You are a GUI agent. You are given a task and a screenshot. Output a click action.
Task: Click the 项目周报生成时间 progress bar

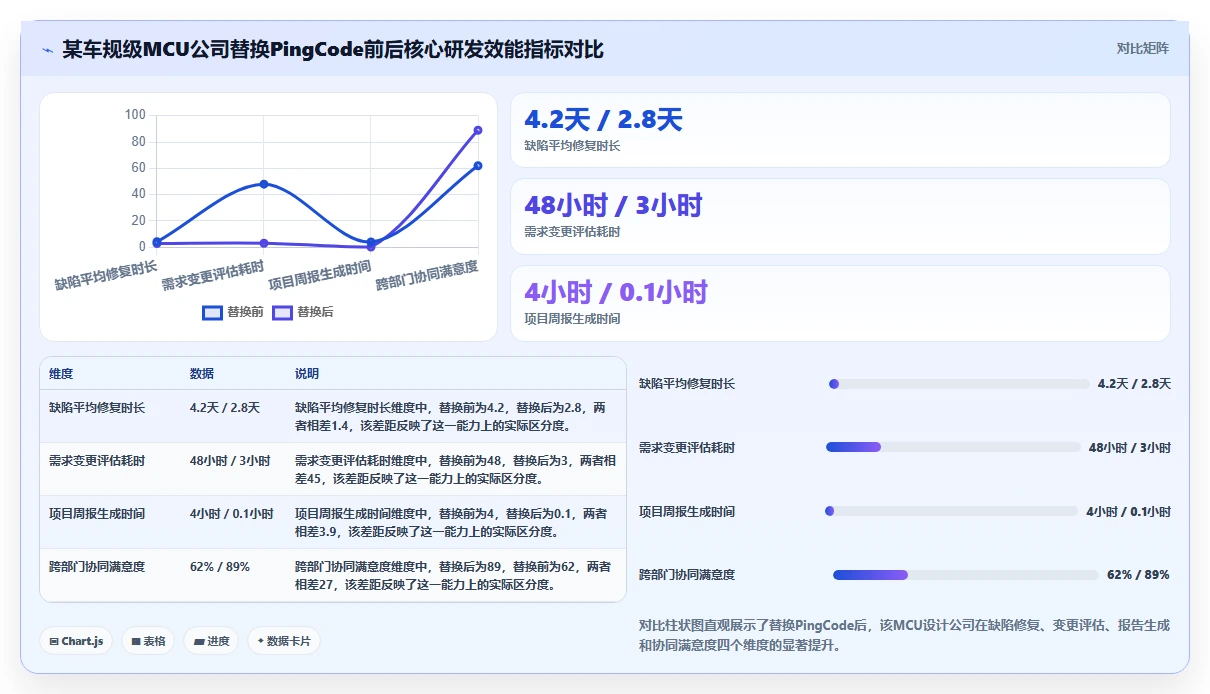point(952,511)
